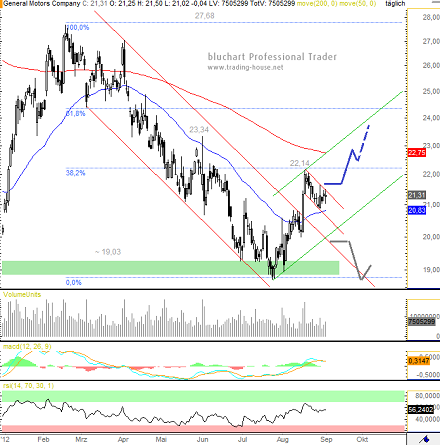Click the green support zone rectangle
This screenshot has height=445, width=440.
click(x=171, y=268)
